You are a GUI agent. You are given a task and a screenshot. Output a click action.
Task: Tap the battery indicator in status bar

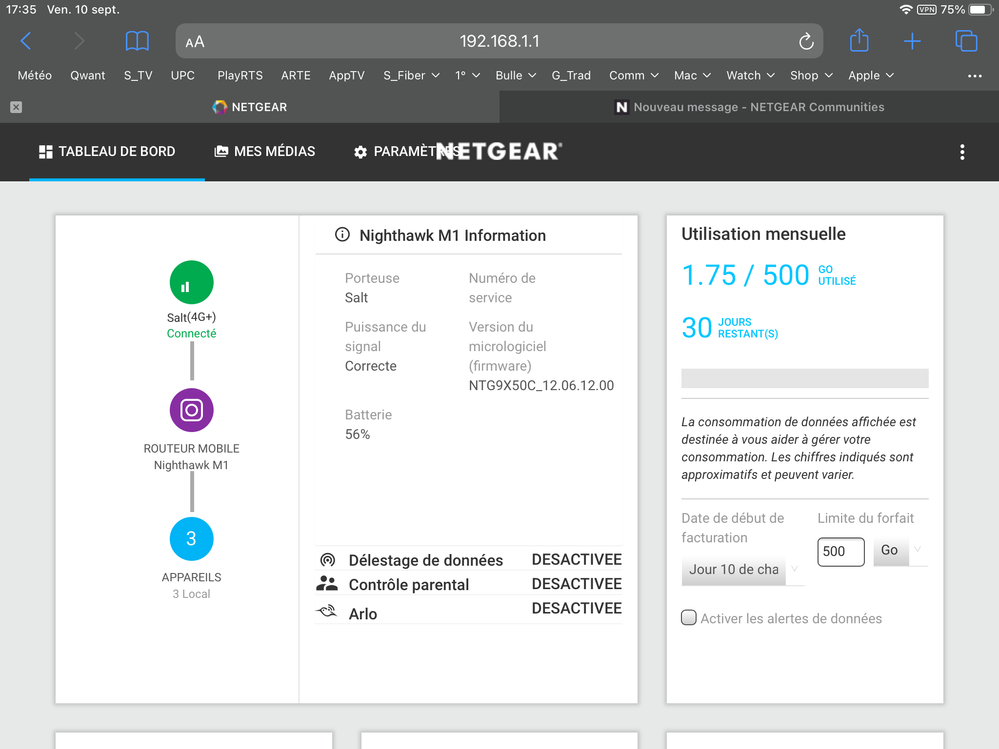(981, 10)
